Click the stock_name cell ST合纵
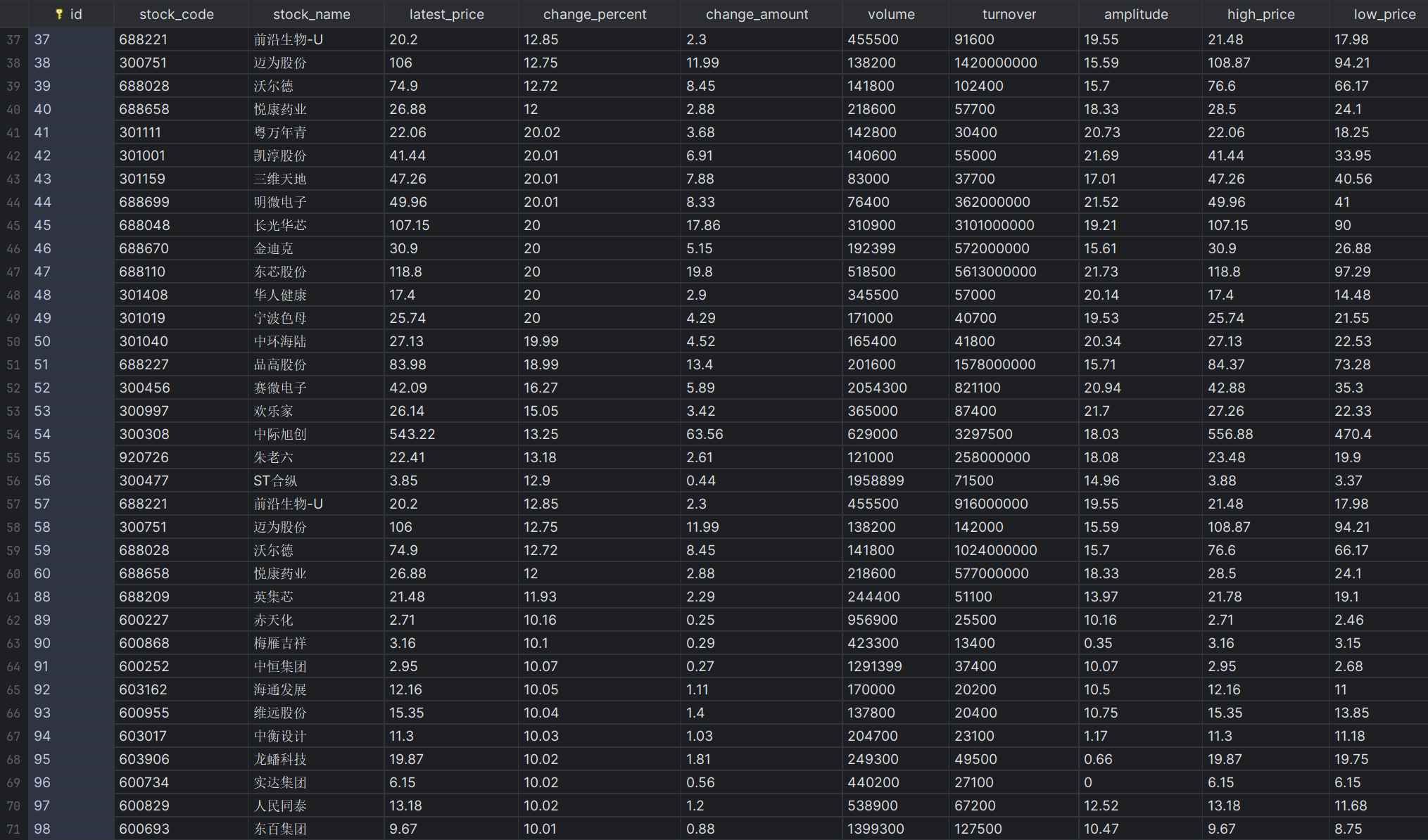The image size is (1428, 840). (275, 481)
